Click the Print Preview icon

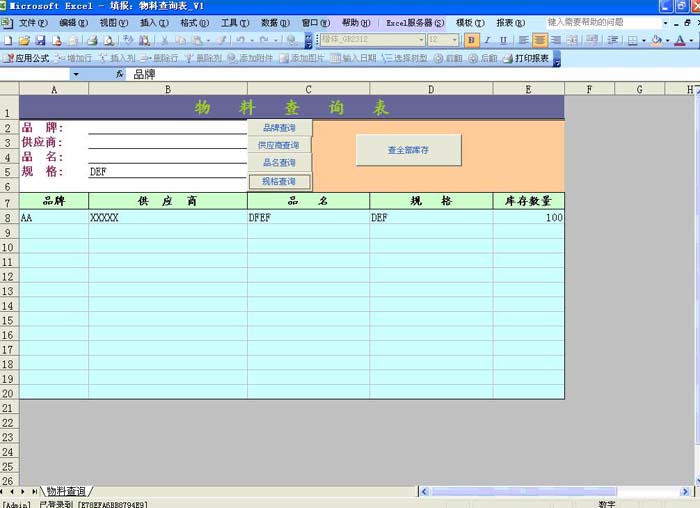tap(108, 40)
